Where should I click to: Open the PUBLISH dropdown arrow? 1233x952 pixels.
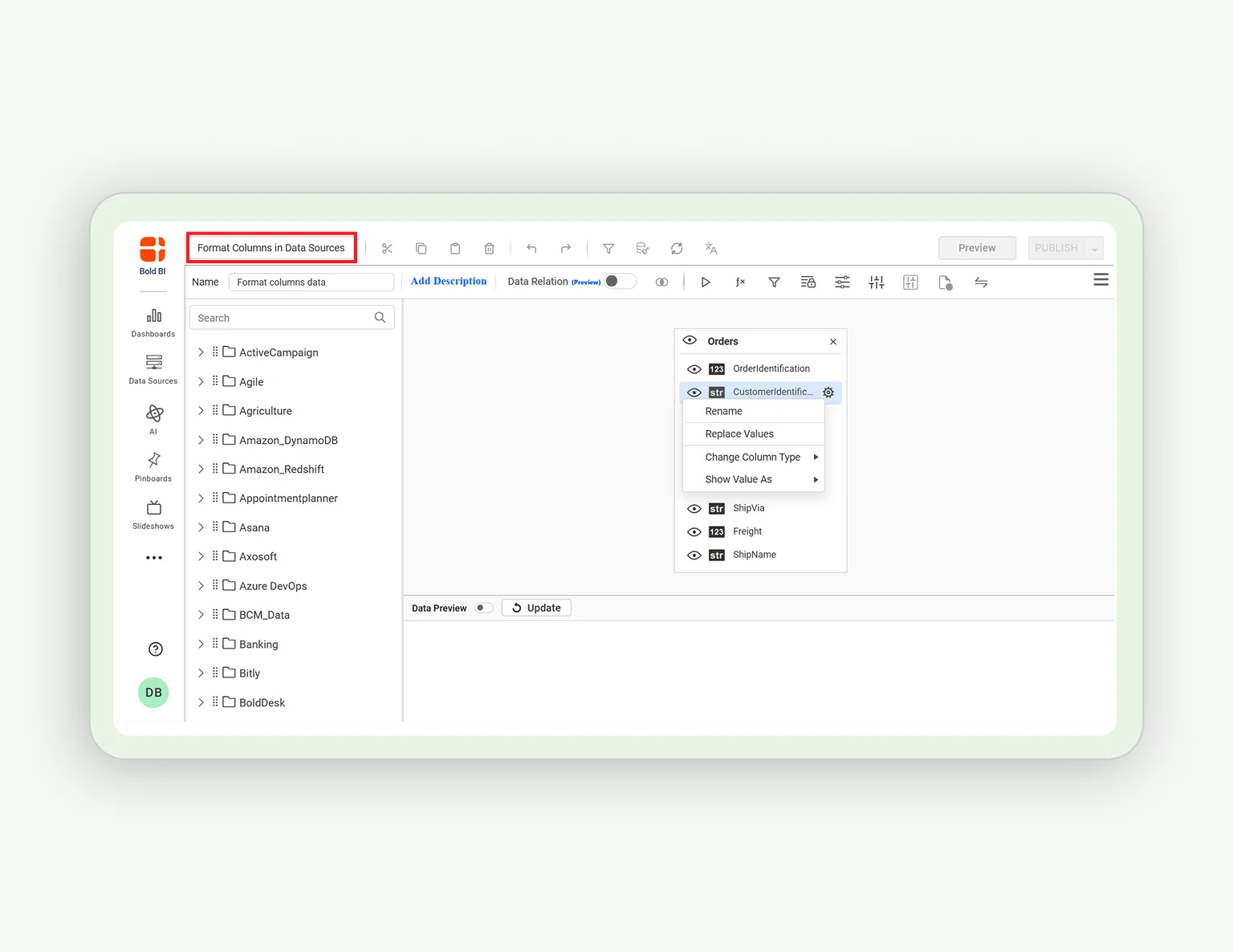click(x=1094, y=249)
